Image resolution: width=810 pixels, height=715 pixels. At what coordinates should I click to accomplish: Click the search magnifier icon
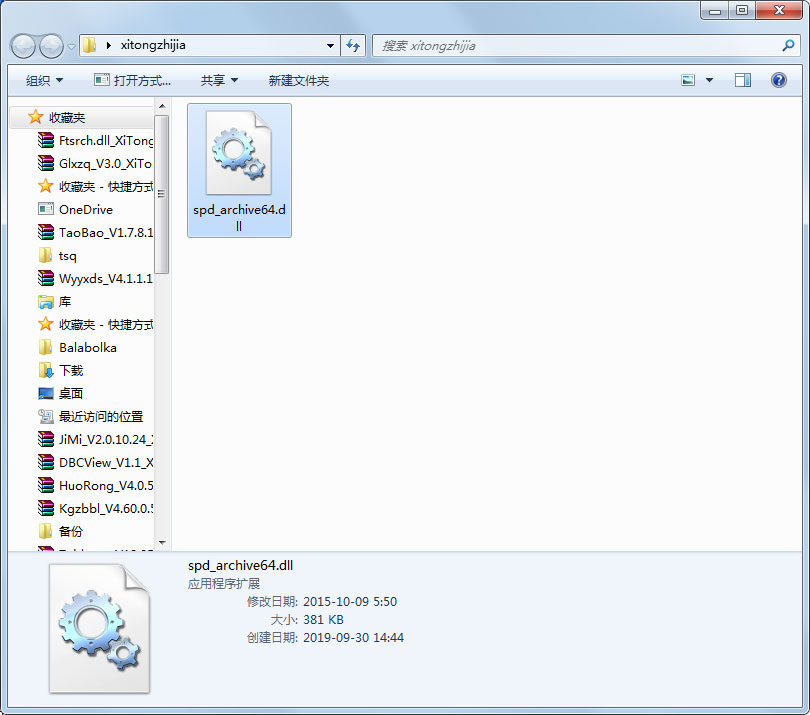point(788,45)
